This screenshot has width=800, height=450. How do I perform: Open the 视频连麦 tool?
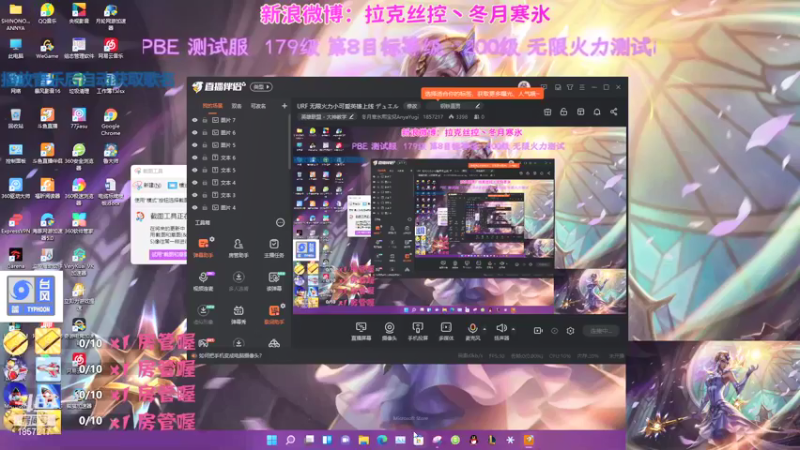[x=203, y=281]
